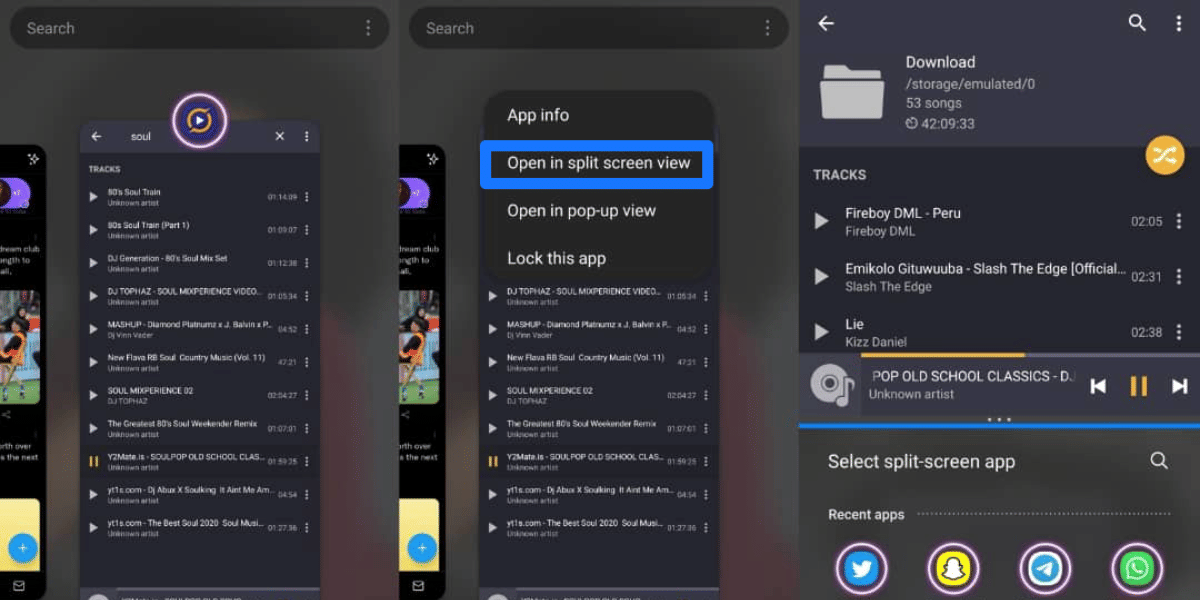The width and height of the screenshot is (1200, 600).
Task: Tap the back arrow in the Download panel
Action: click(x=826, y=22)
